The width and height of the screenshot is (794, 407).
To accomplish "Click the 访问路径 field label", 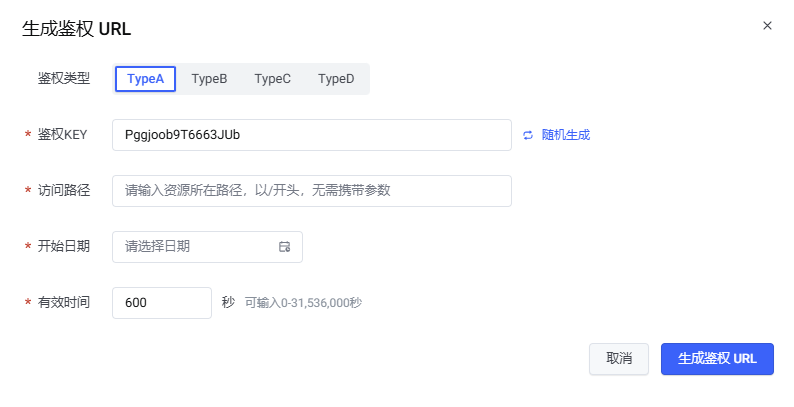I will (64, 191).
